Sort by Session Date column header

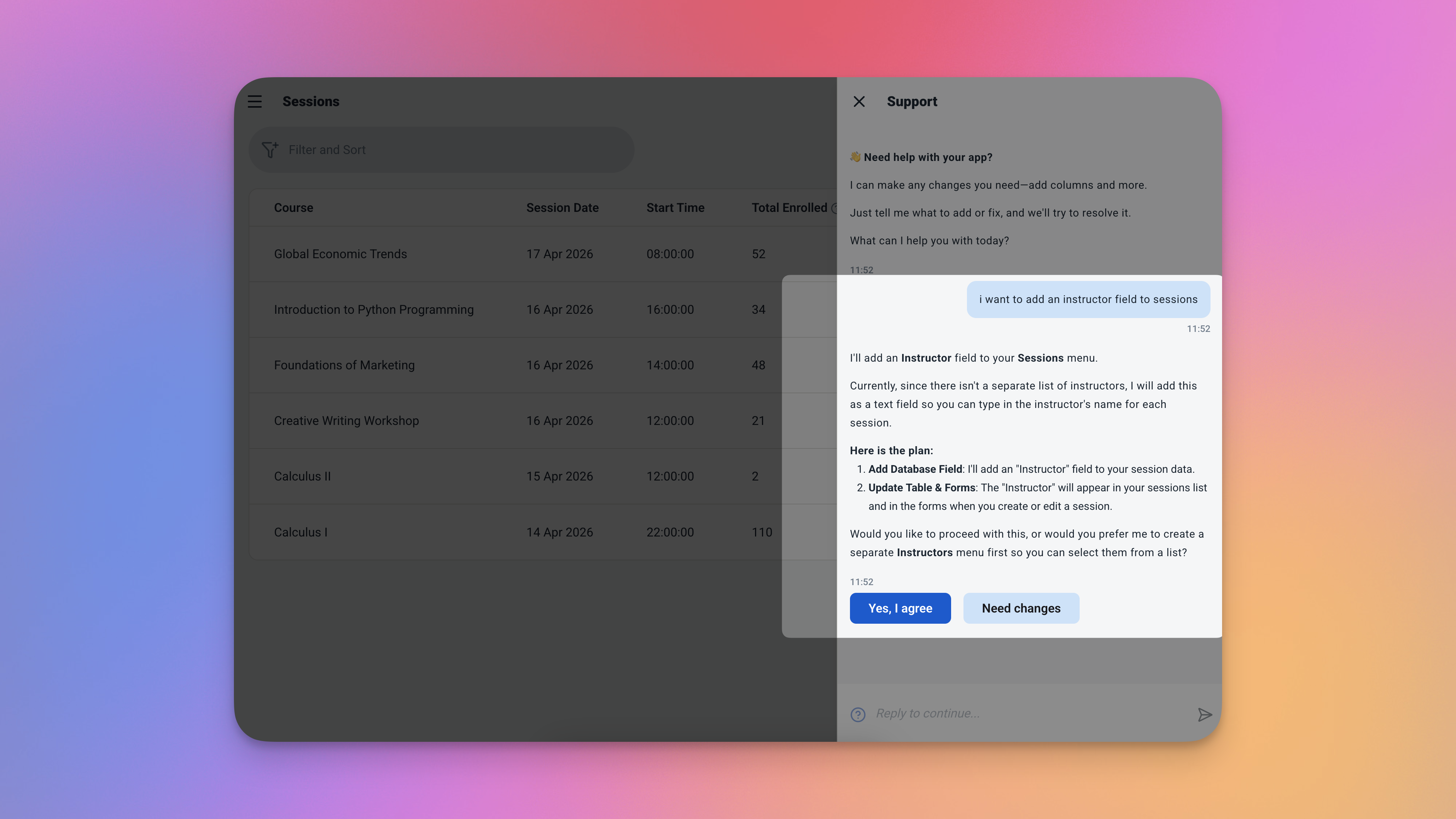click(x=562, y=207)
